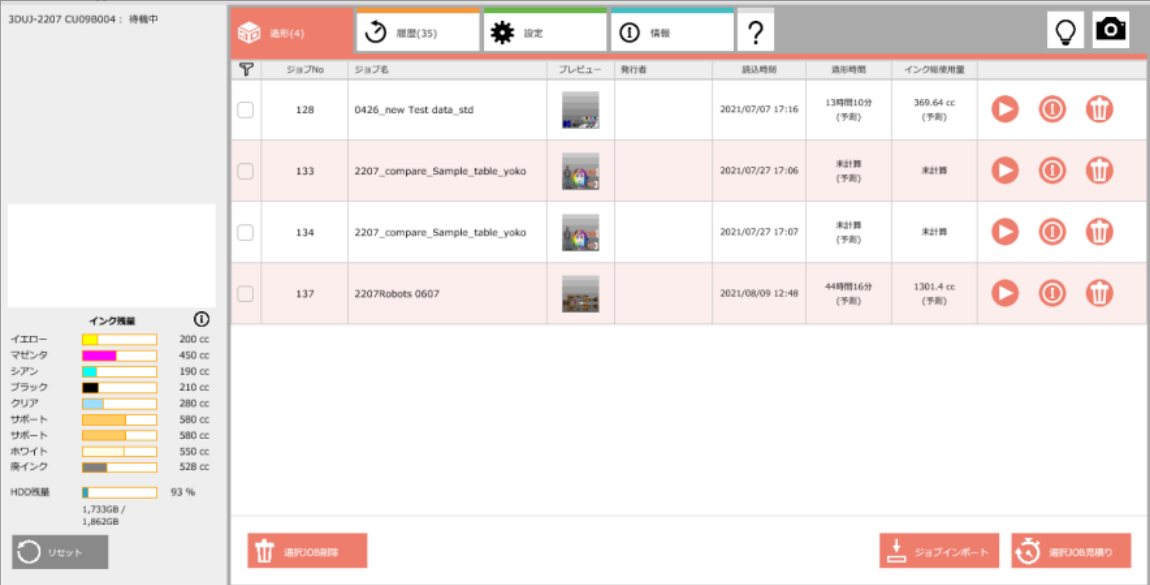This screenshot has height=585, width=1150.
Task: Open the filter funnel in table header
Action: pos(246,69)
